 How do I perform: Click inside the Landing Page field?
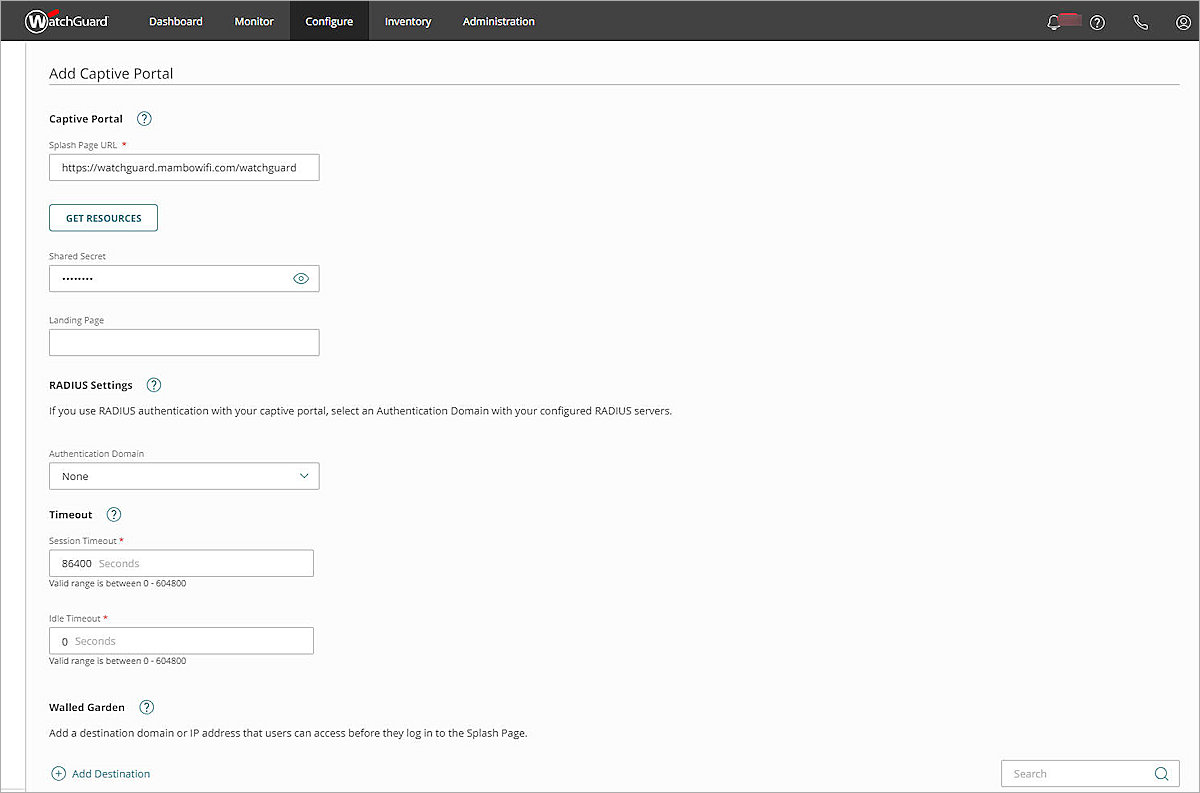pyautogui.click(x=184, y=342)
